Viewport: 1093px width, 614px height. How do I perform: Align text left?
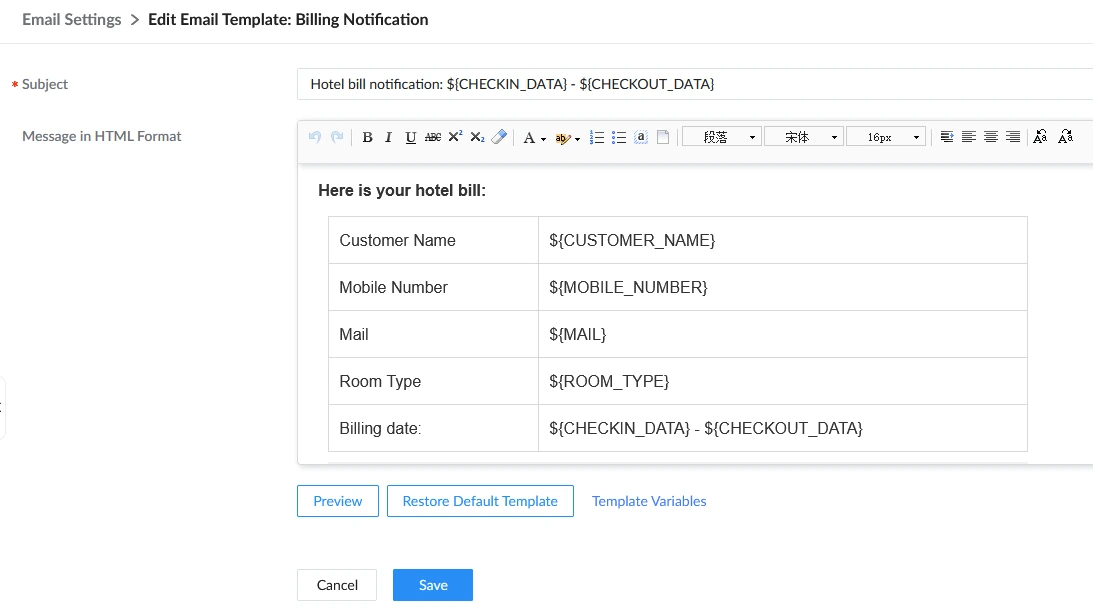[969, 137]
